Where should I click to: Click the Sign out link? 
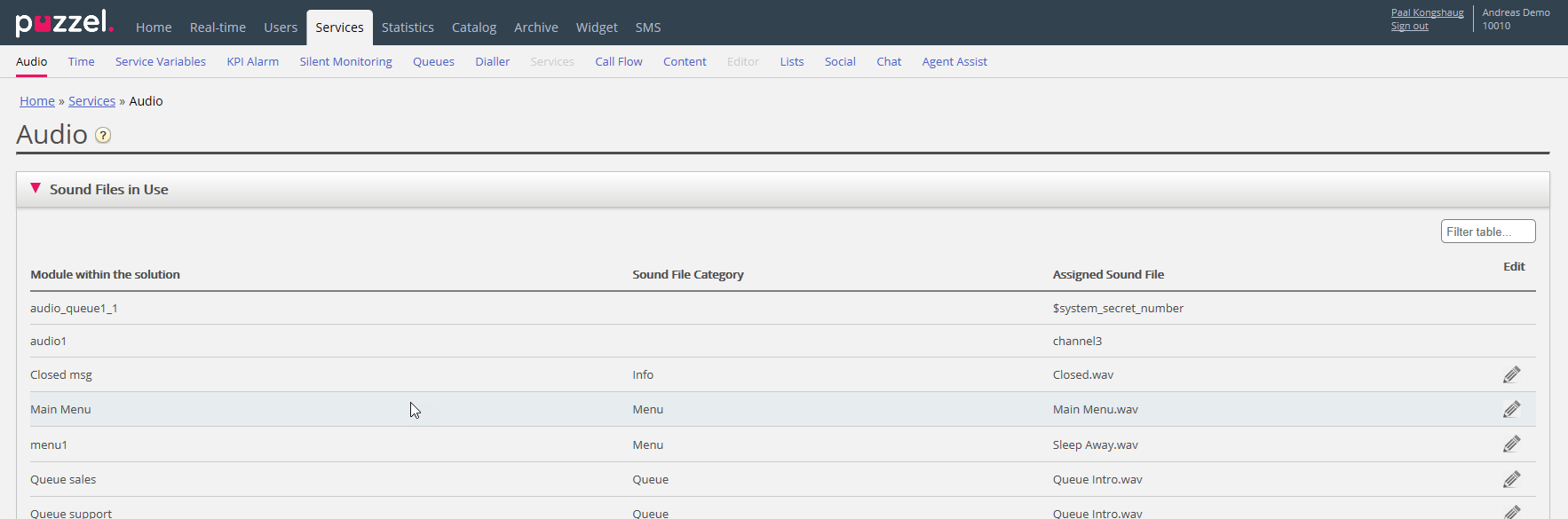tap(1409, 26)
